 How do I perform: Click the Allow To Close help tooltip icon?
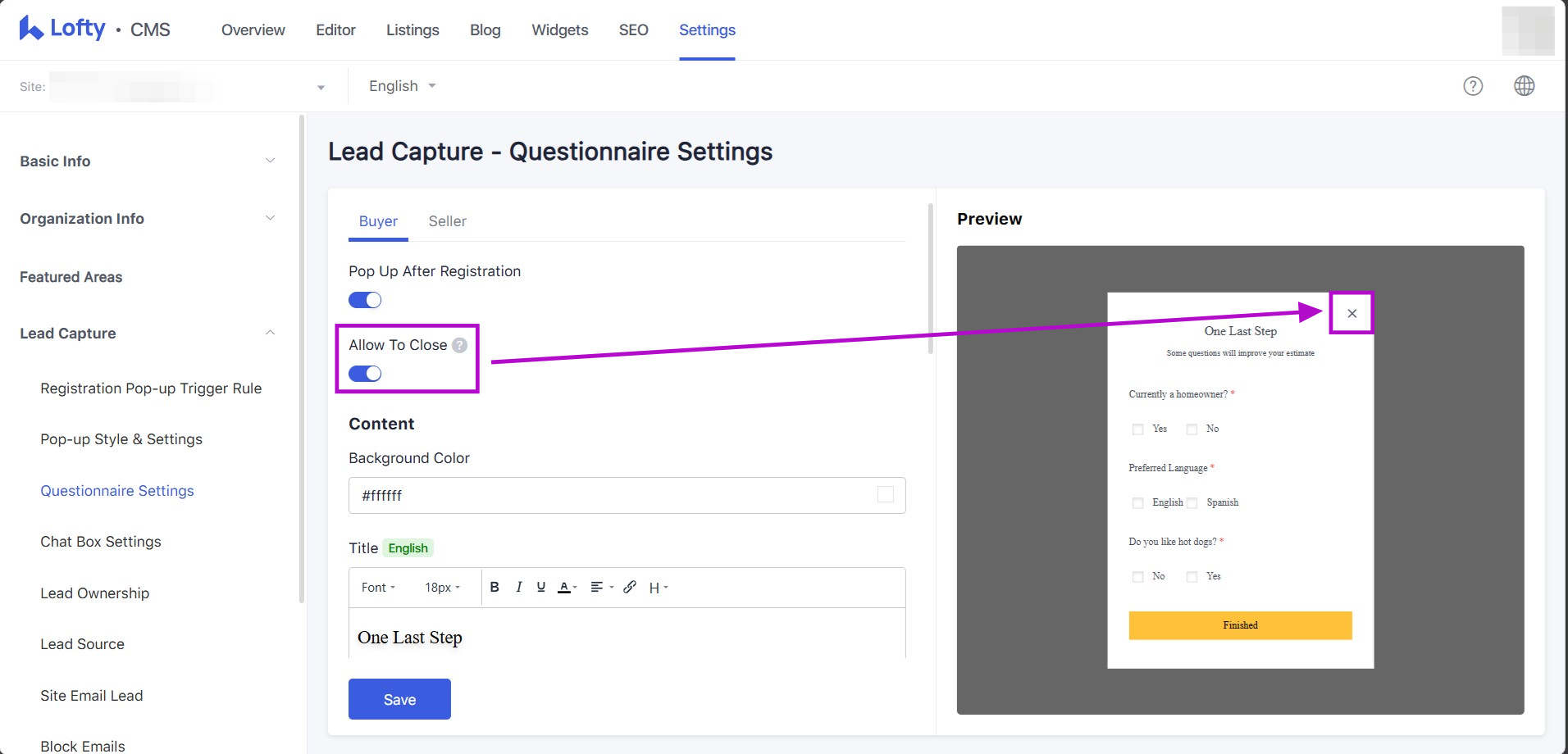460,345
